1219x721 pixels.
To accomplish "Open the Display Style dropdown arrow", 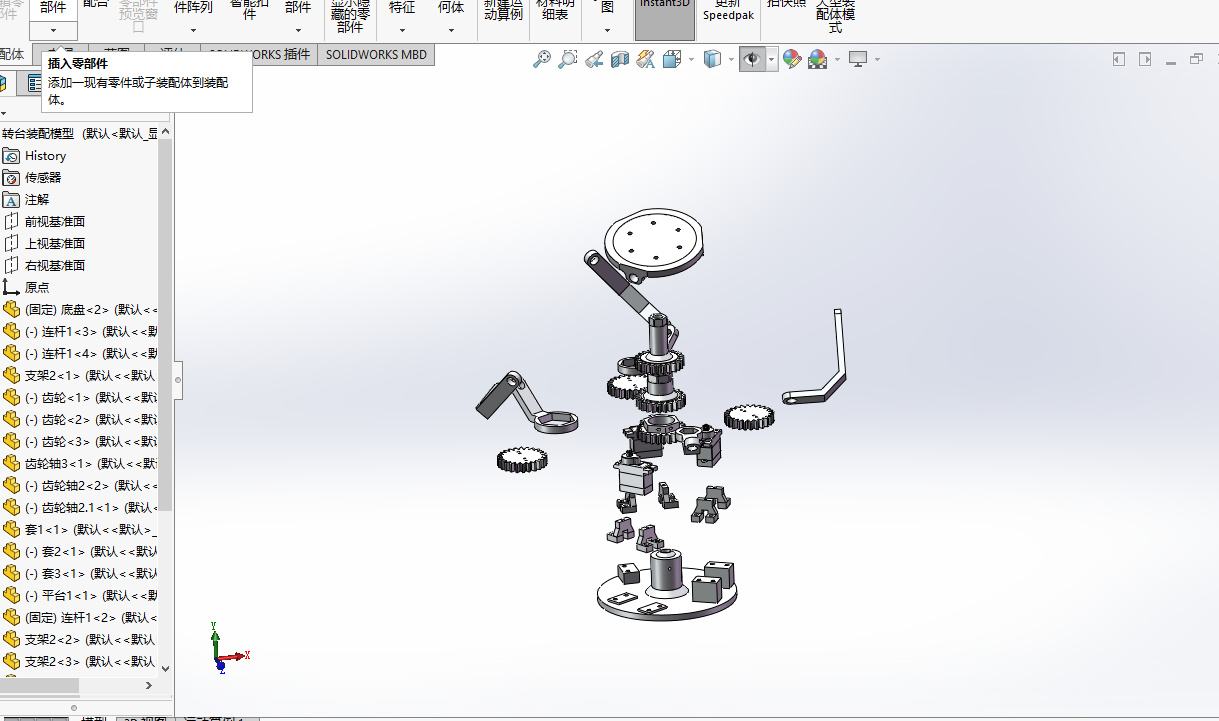I will click(x=731, y=59).
